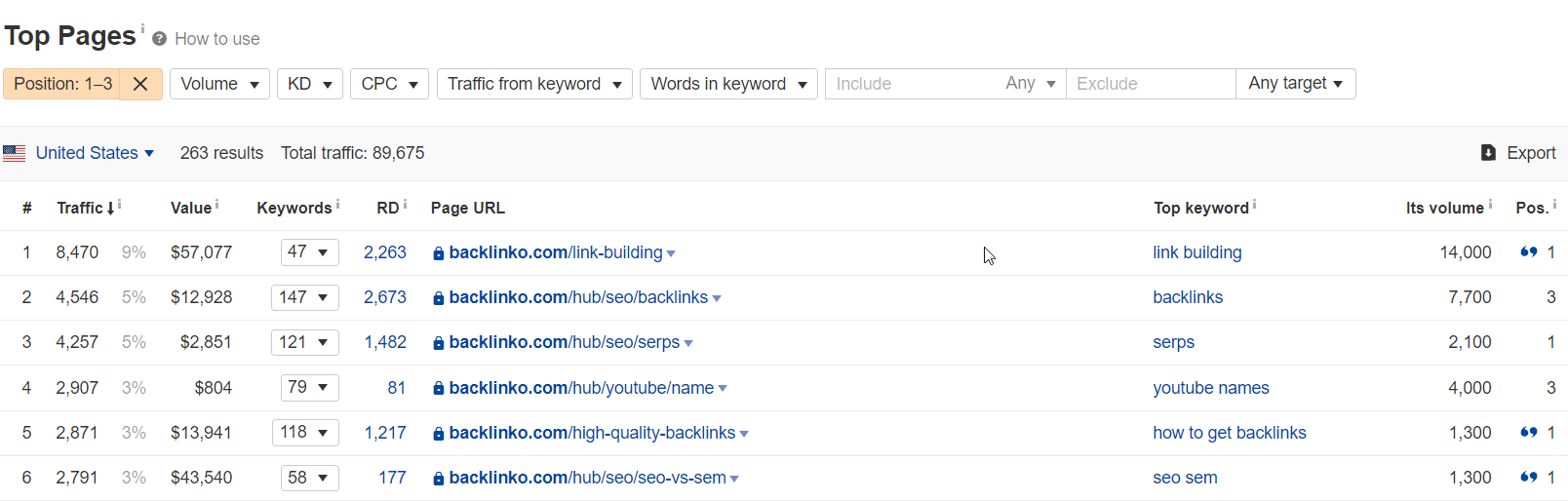Screen dimensions: 1568x501
Task: Click the How to use help icon
Action: tap(159, 39)
